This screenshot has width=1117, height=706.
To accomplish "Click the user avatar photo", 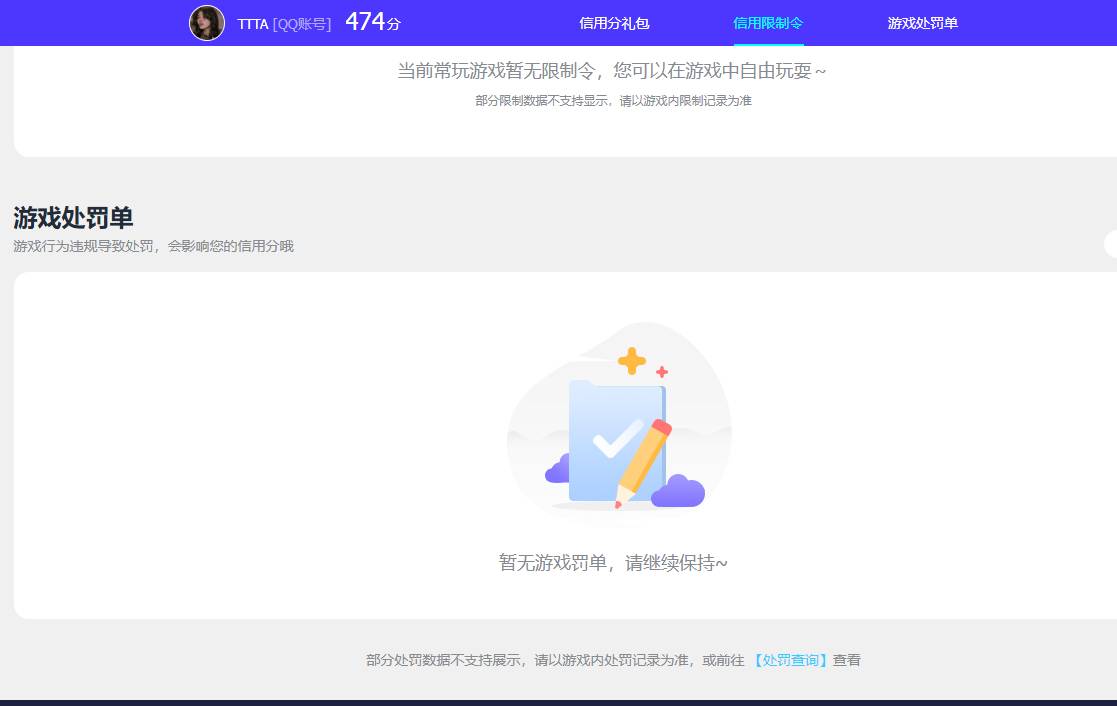I will click(x=206, y=23).
